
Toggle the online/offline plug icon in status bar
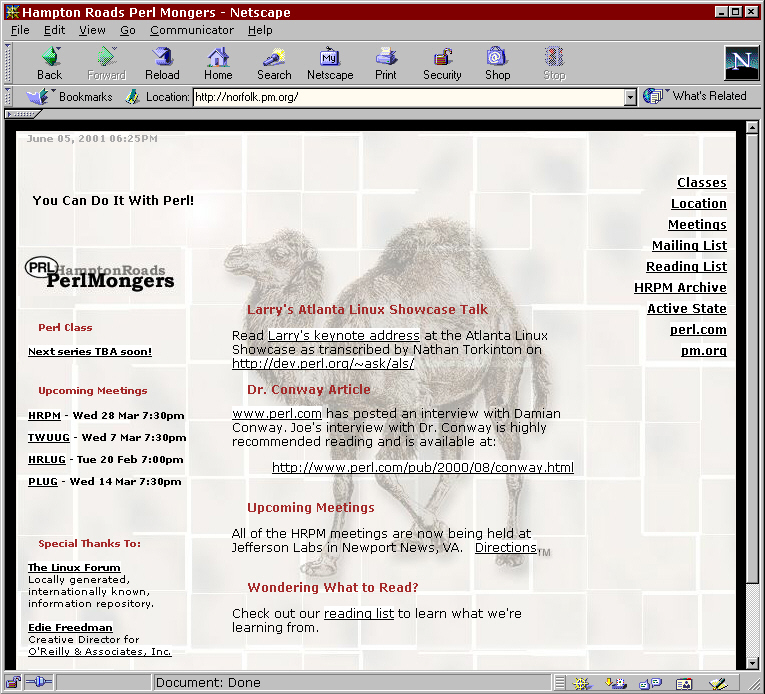[39, 682]
